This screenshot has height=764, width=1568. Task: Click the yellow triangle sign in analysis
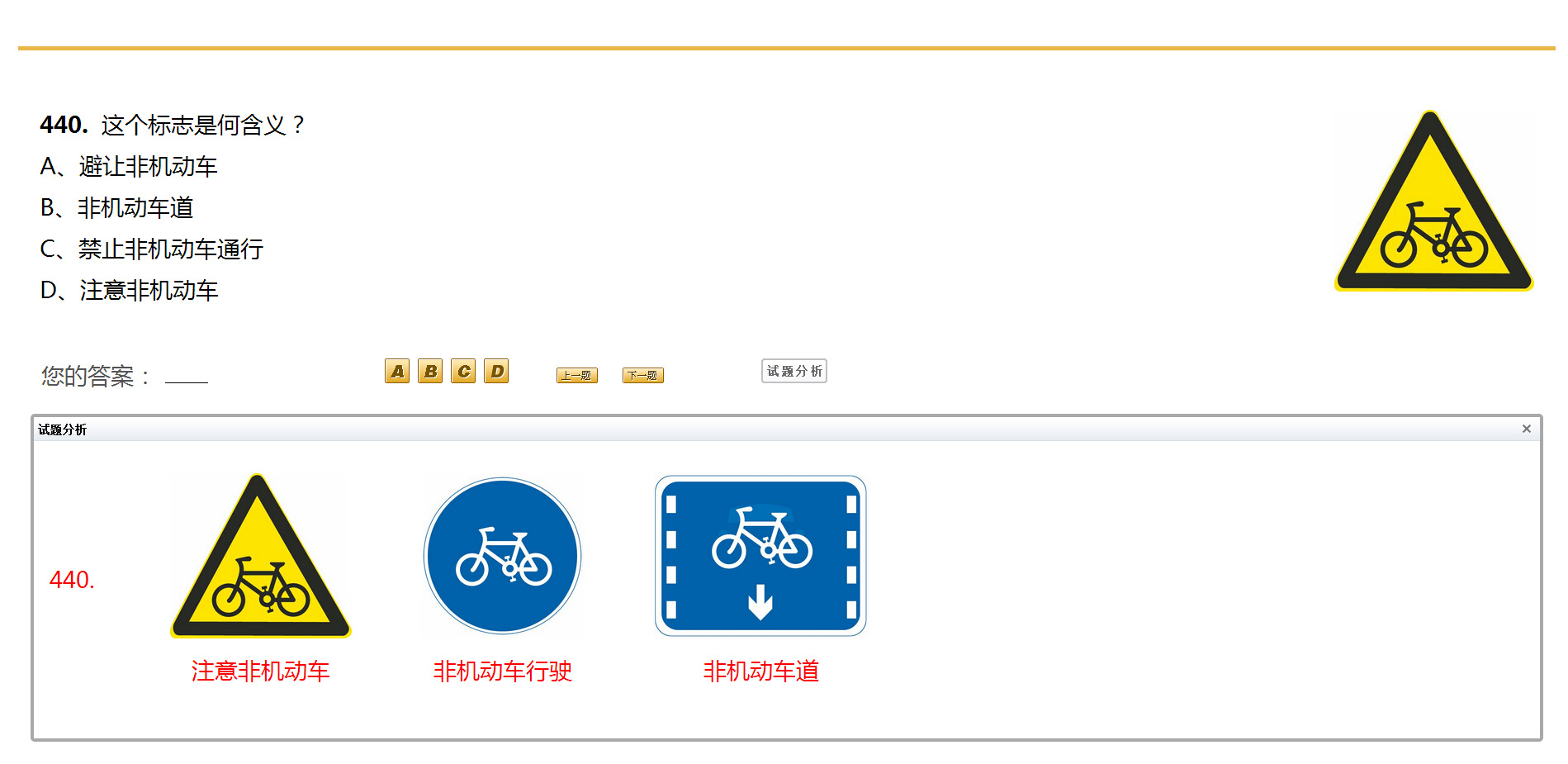point(260,556)
